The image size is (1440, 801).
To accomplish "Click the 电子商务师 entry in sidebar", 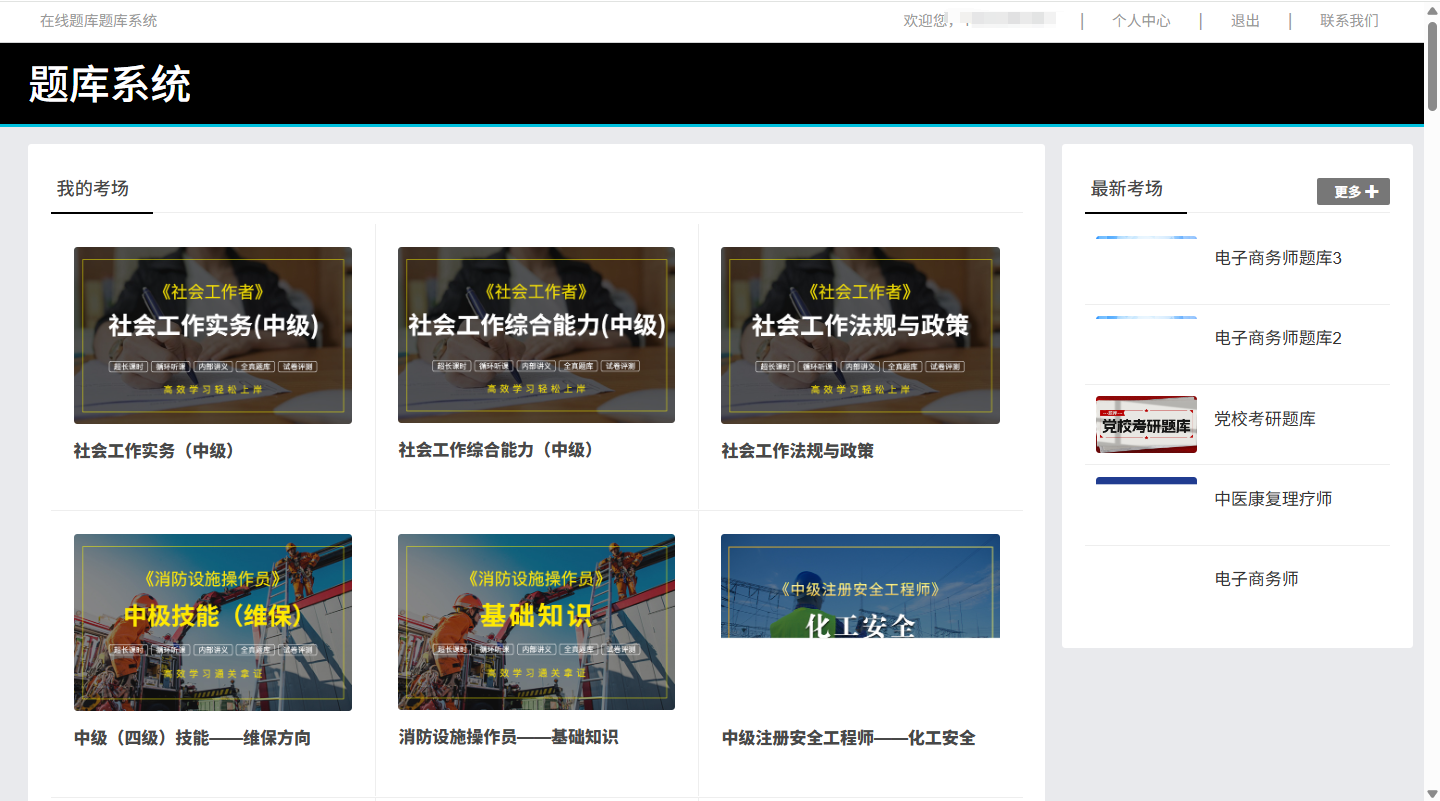I will tap(1256, 579).
